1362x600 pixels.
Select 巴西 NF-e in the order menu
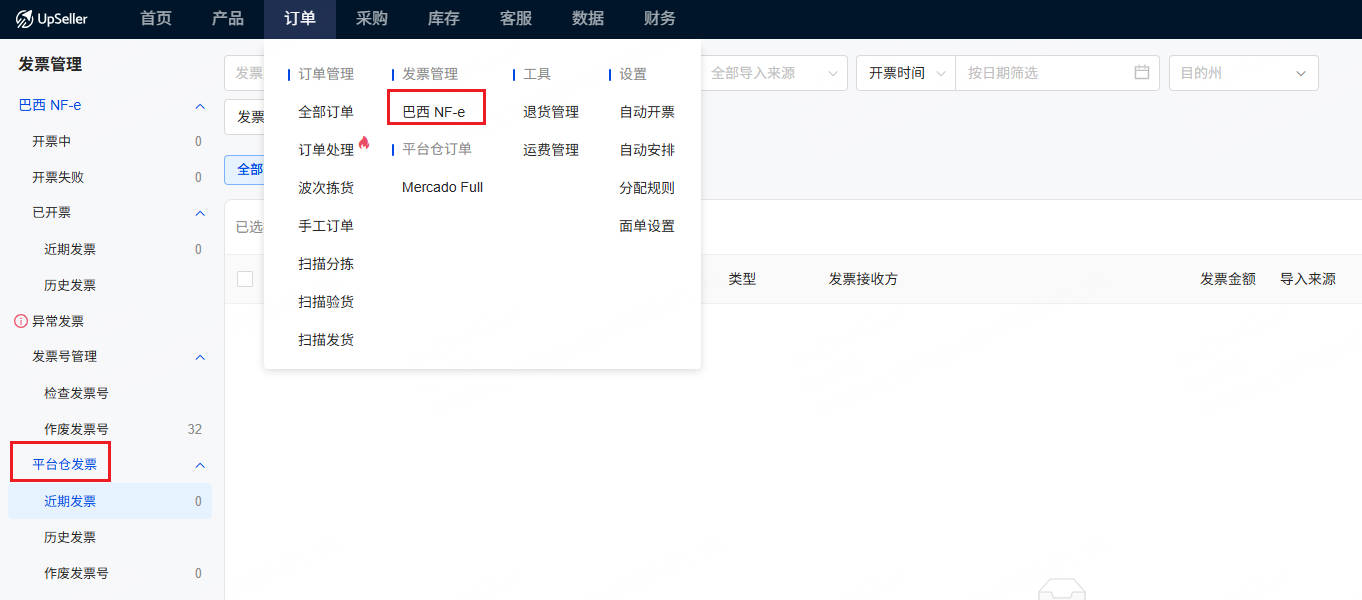click(434, 112)
